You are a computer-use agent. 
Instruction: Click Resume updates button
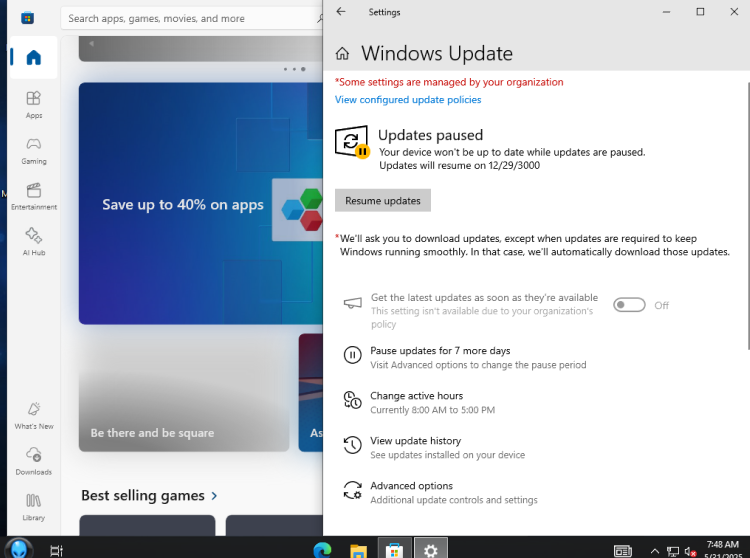[x=383, y=200]
